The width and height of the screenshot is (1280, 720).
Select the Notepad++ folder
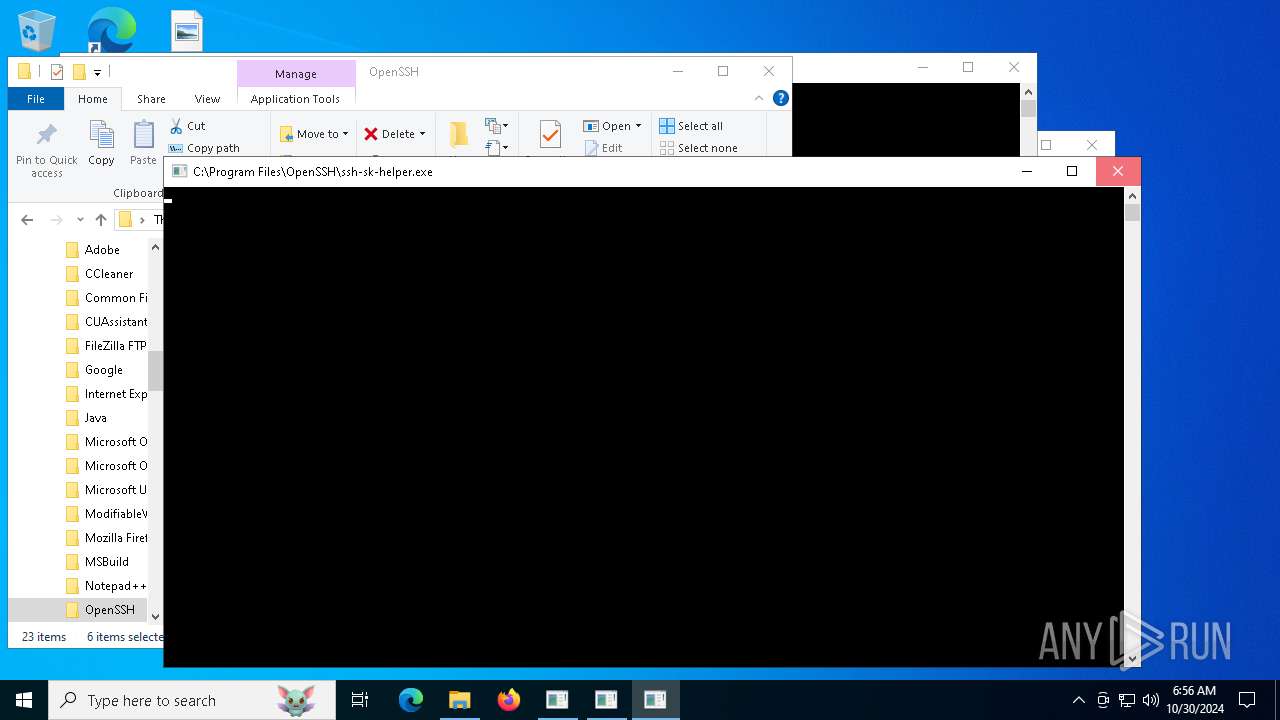[x=106, y=586]
